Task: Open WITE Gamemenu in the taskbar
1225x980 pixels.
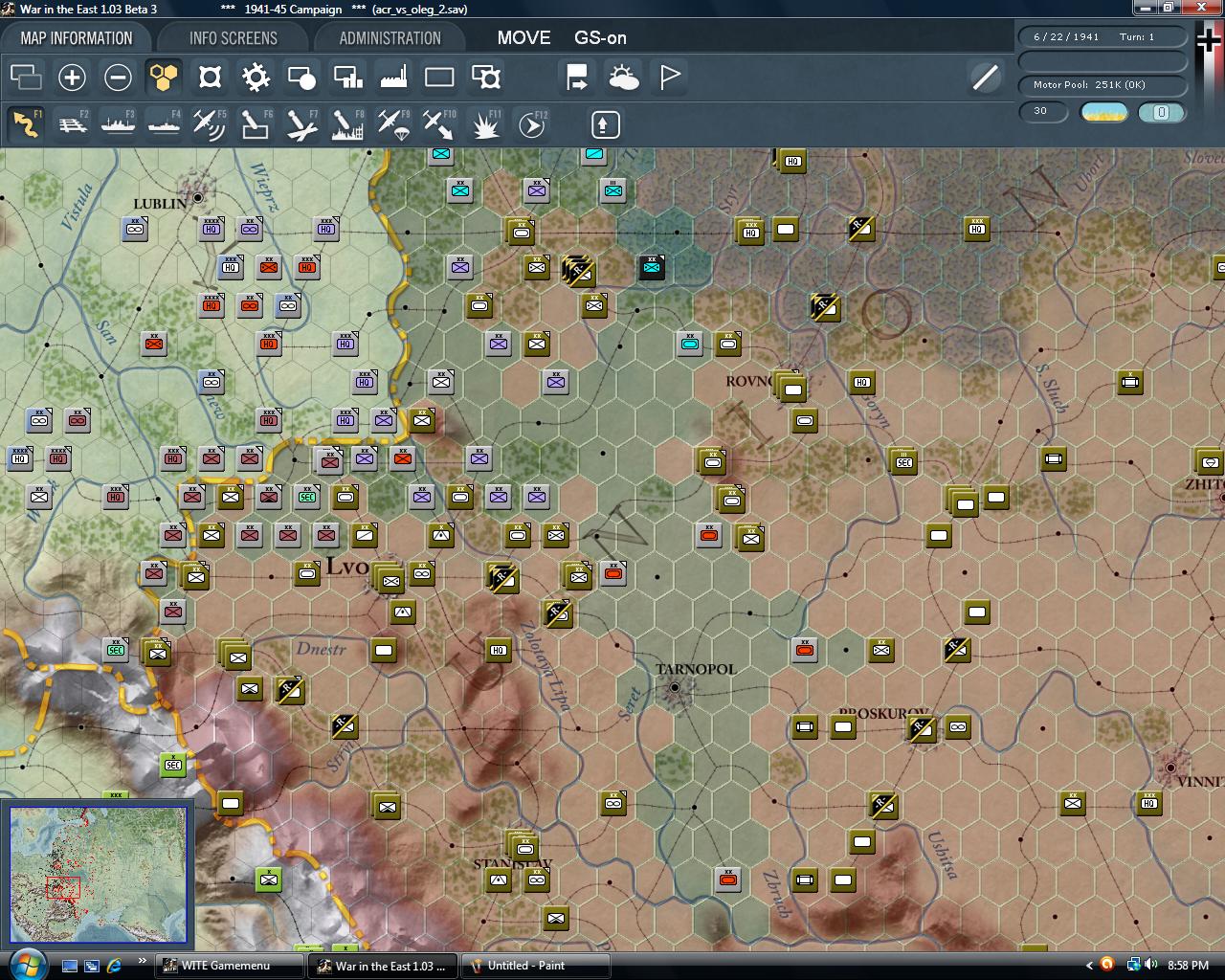Action: [x=229, y=966]
